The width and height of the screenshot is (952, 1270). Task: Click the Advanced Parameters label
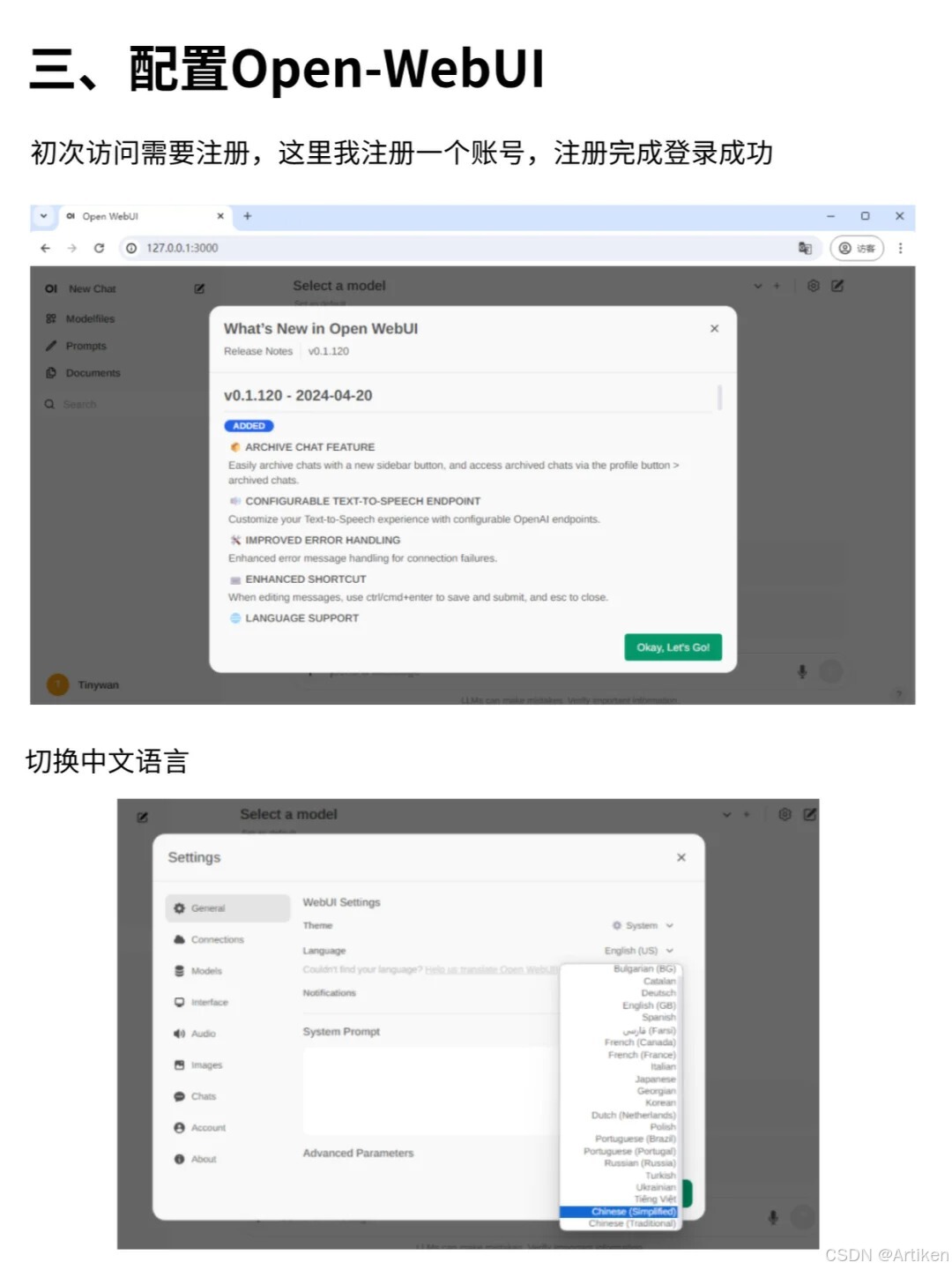coord(358,1153)
